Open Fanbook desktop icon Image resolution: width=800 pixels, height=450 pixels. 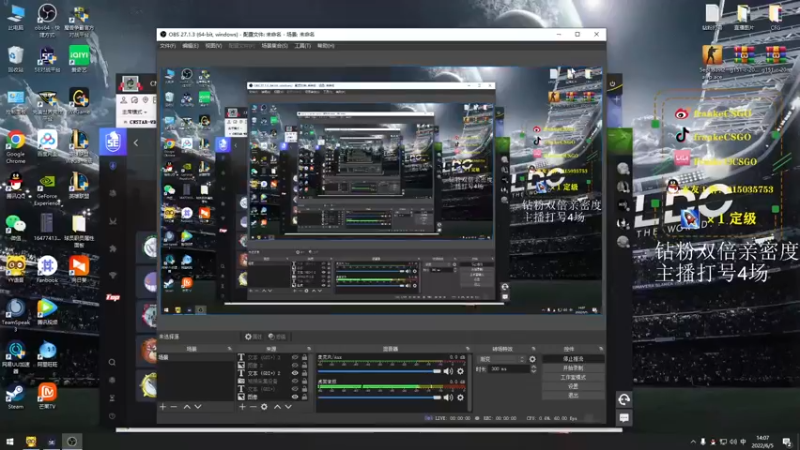coord(47,269)
